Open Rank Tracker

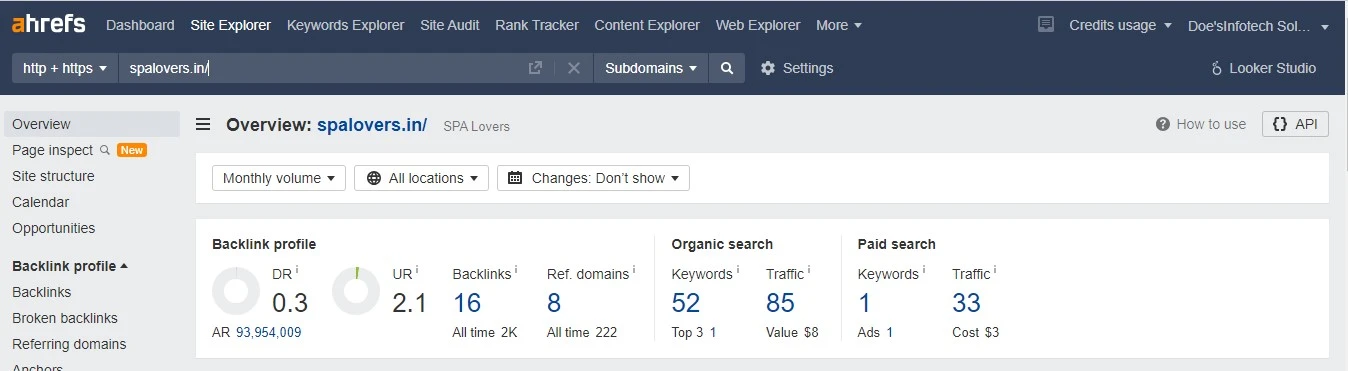(x=537, y=25)
